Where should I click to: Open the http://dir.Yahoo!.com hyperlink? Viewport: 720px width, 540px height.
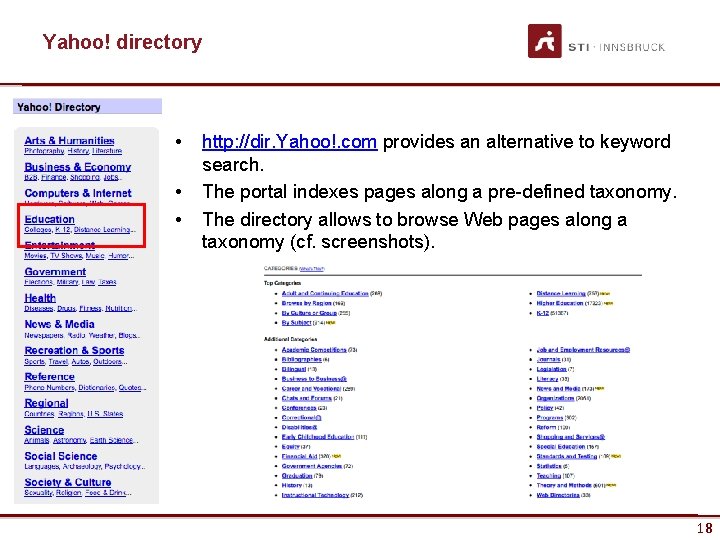click(289, 141)
